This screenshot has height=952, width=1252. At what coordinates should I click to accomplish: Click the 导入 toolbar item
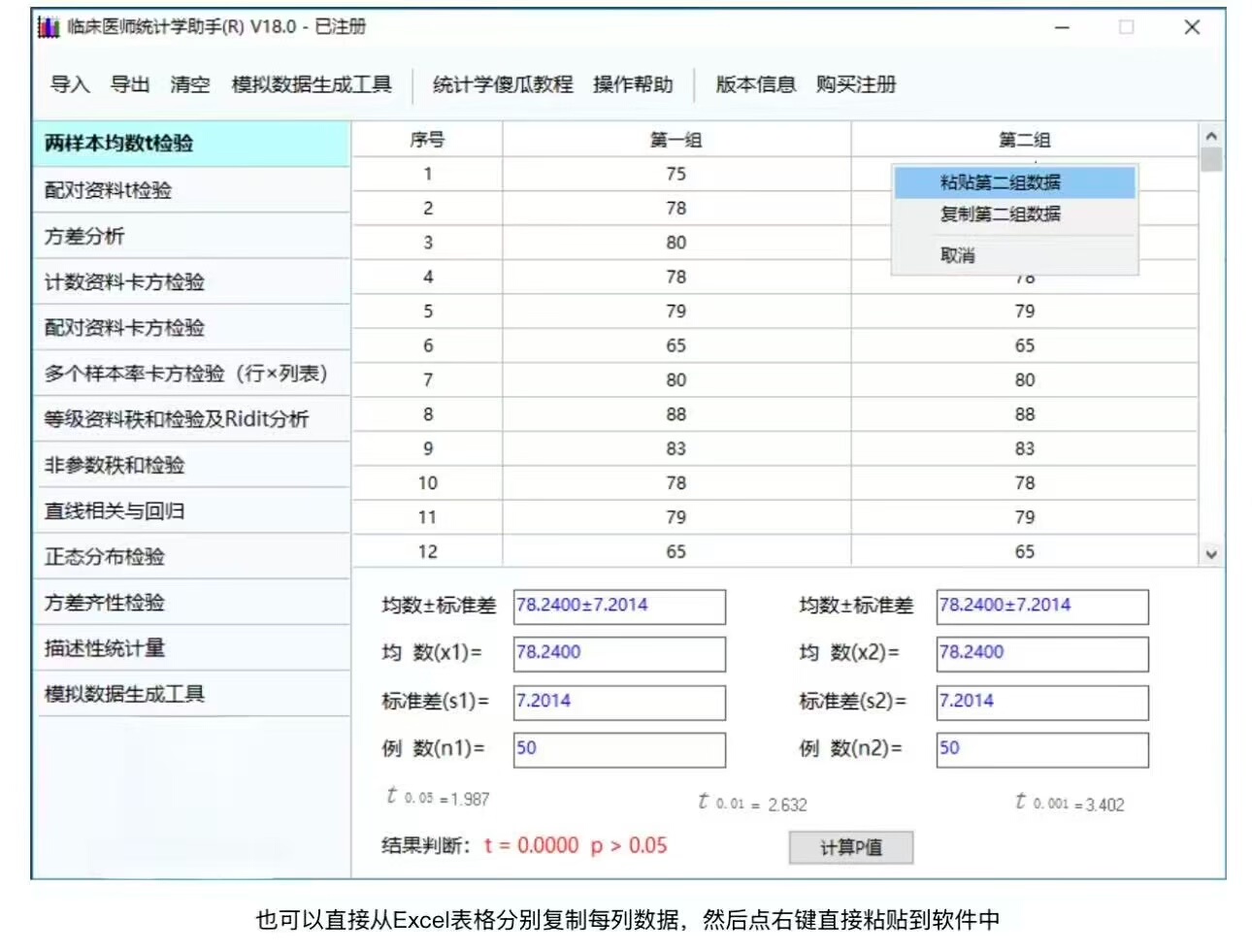[x=70, y=84]
